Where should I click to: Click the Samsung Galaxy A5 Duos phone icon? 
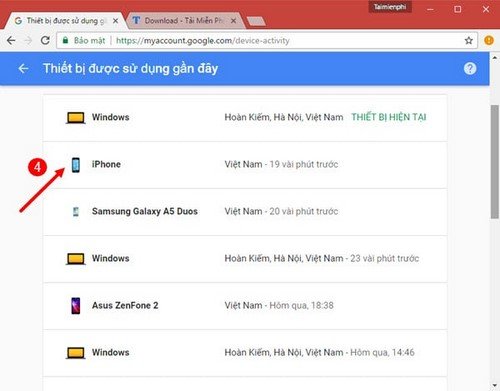coord(76,212)
